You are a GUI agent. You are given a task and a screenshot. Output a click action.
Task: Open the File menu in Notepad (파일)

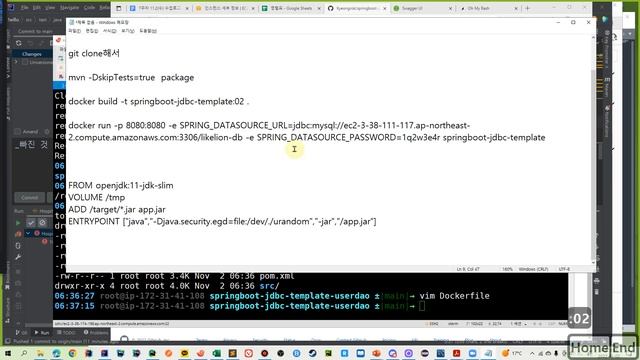click(x=74, y=31)
